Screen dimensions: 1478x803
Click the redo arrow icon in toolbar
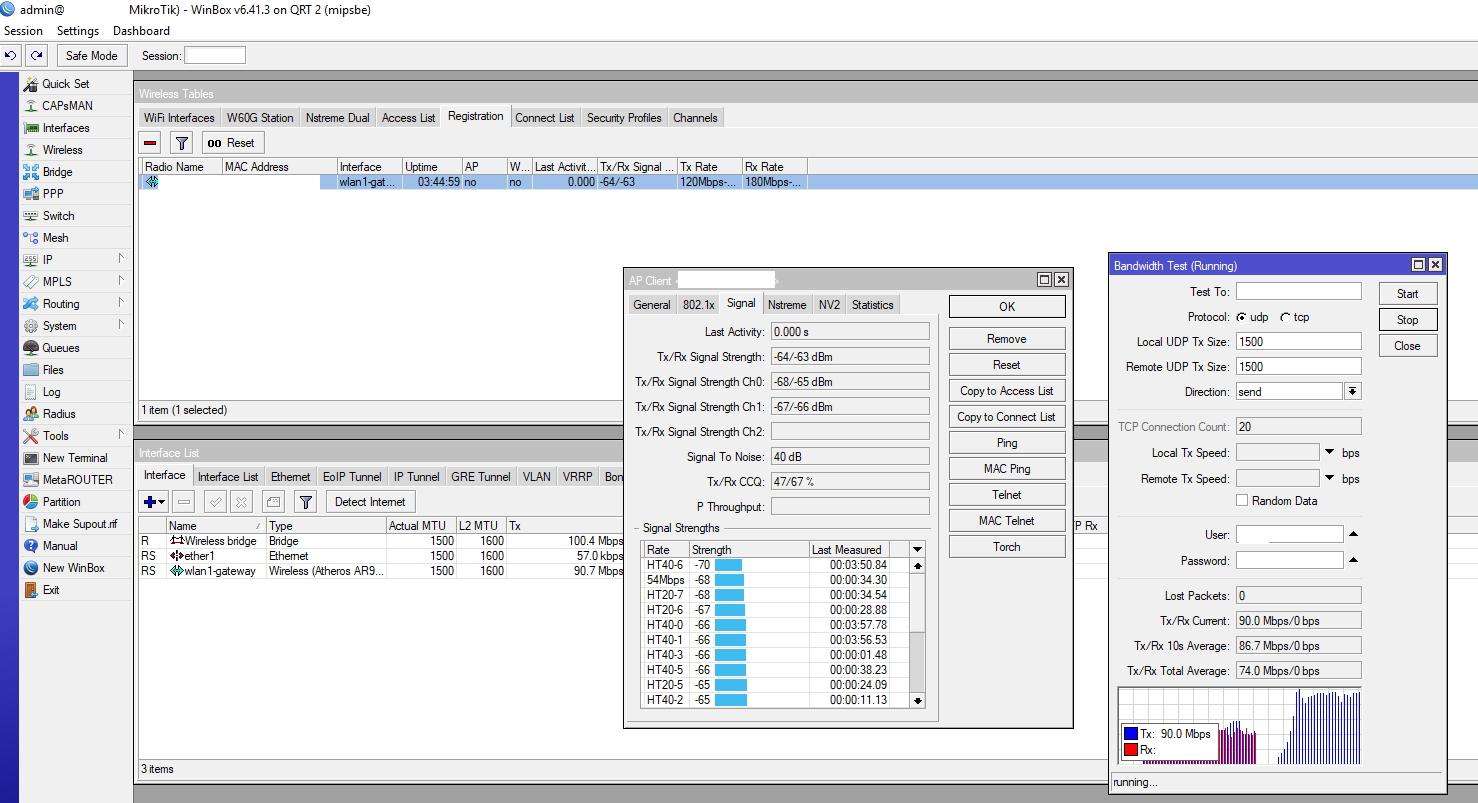(x=36, y=56)
